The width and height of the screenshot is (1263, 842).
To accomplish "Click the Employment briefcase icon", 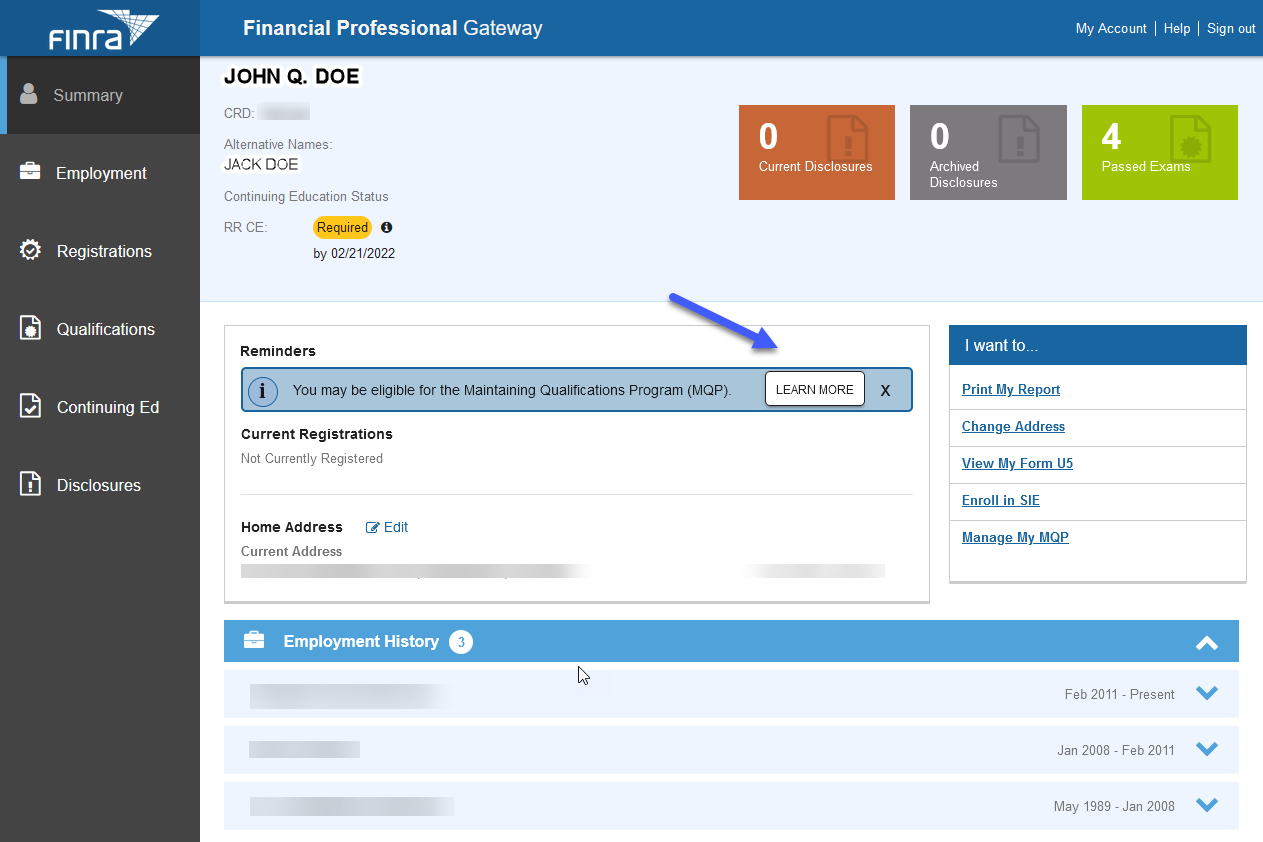I will [x=30, y=172].
